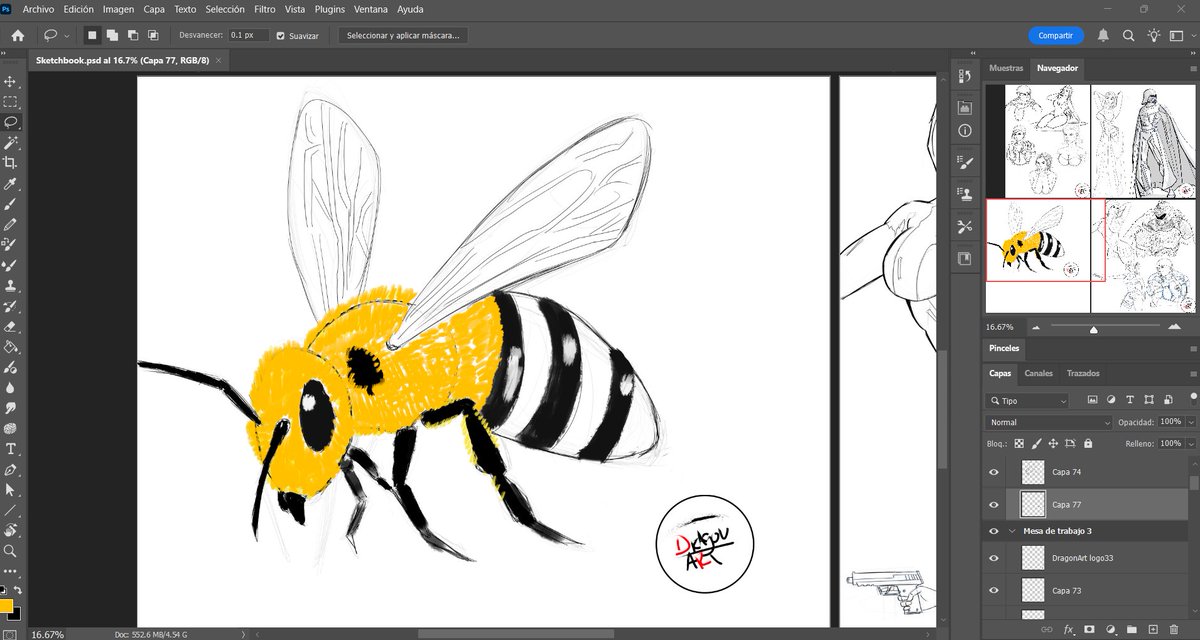Create a new layer with plus icon
Image resolution: width=1200 pixels, height=640 pixels.
[1153, 629]
